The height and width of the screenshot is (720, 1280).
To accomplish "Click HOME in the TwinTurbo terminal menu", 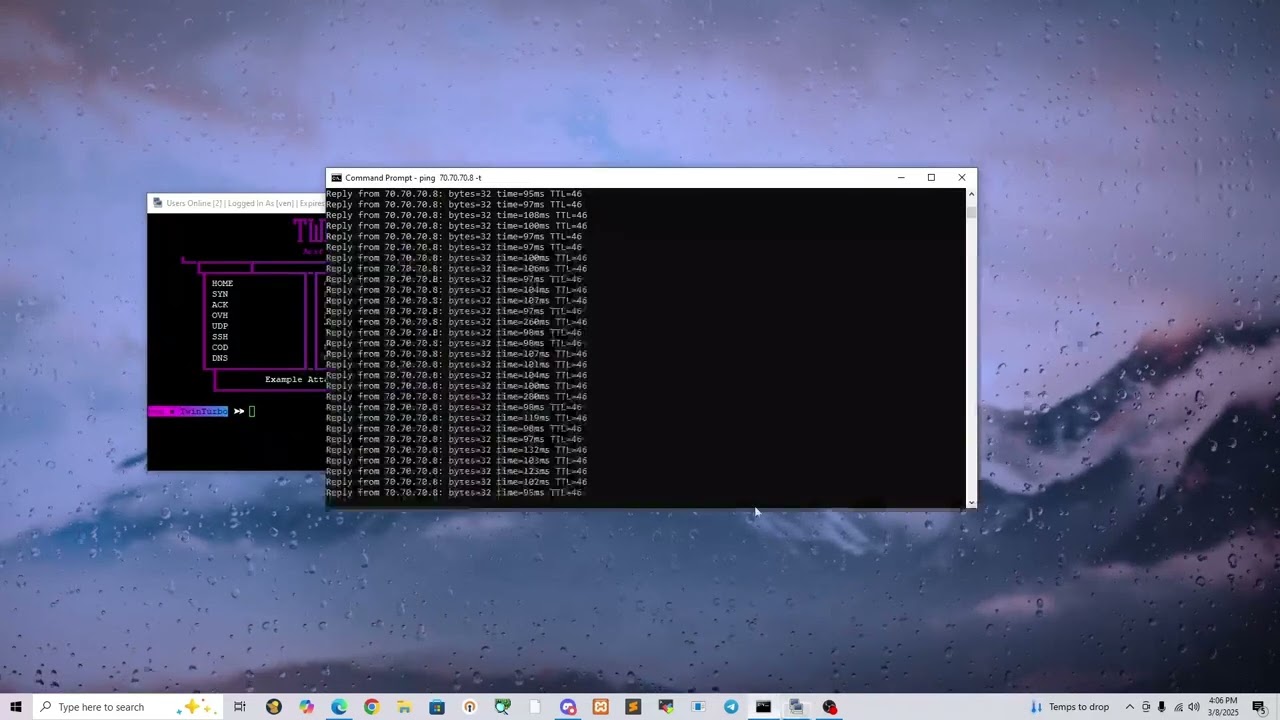I will click(x=222, y=284).
